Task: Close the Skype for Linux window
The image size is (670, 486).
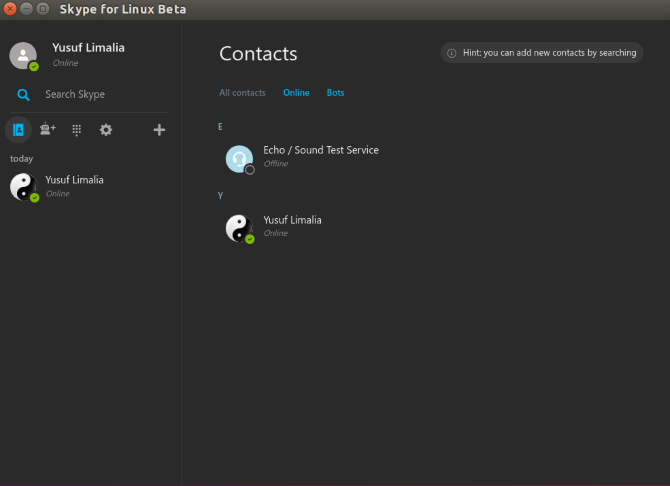Action: click(x=10, y=9)
